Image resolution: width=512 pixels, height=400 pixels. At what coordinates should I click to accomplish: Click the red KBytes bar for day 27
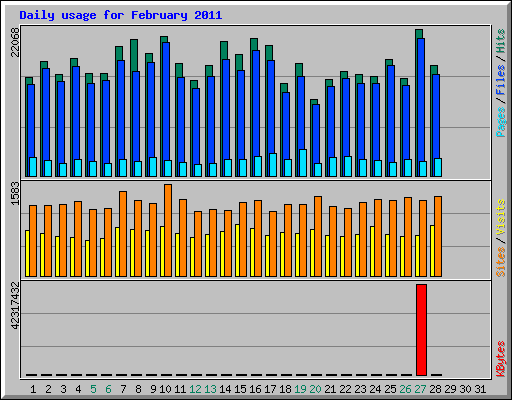(x=421, y=330)
